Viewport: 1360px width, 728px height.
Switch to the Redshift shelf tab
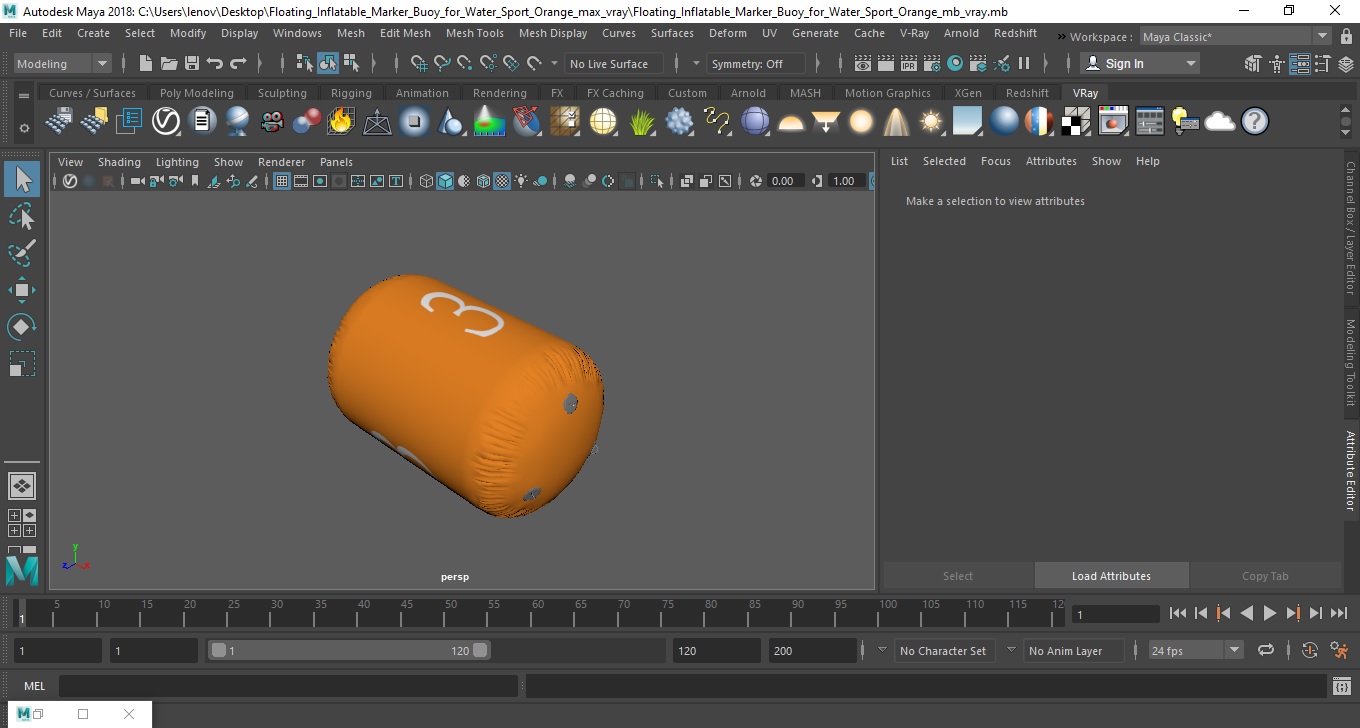1027,93
